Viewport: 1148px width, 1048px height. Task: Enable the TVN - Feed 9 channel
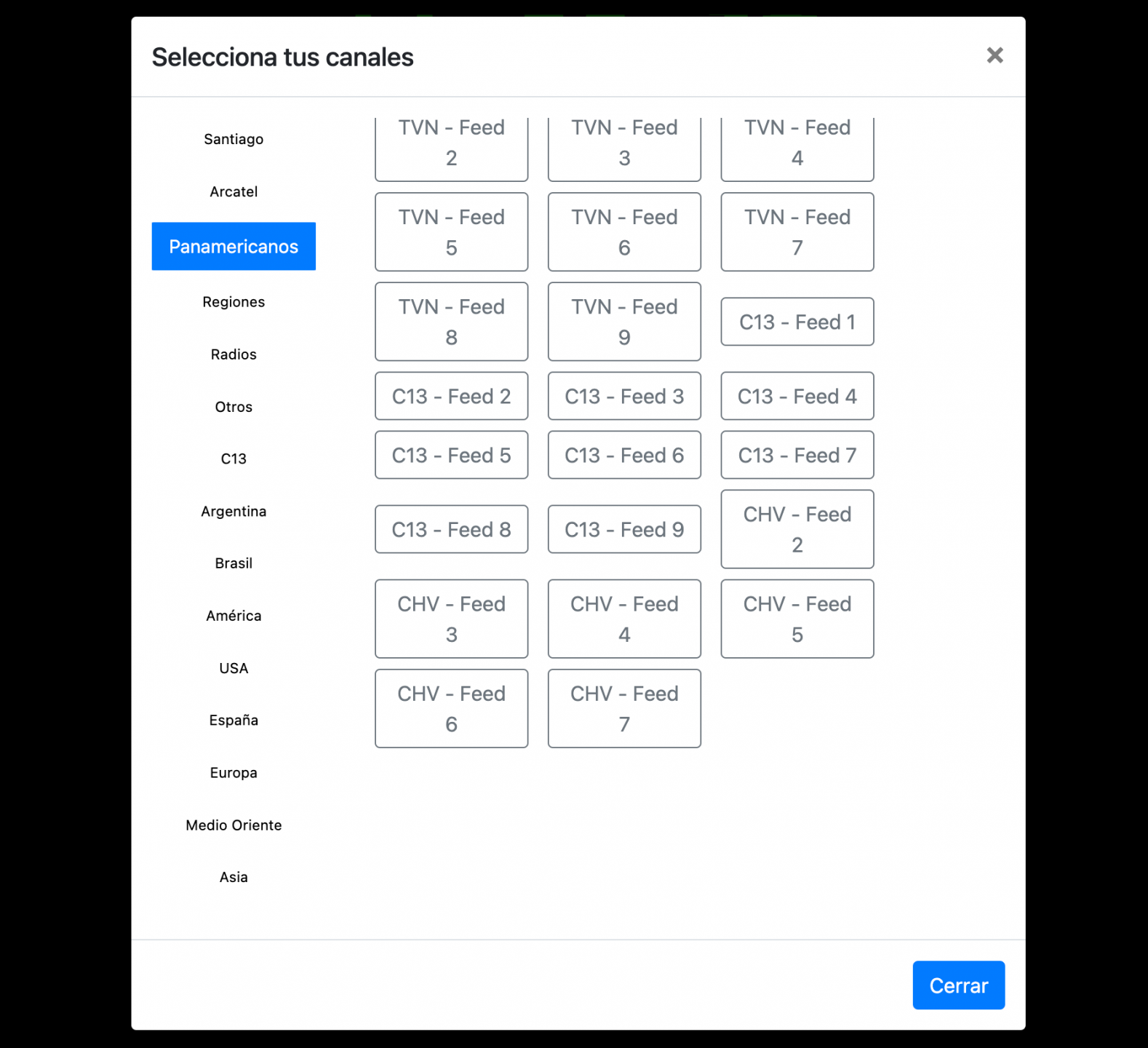[x=624, y=322]
